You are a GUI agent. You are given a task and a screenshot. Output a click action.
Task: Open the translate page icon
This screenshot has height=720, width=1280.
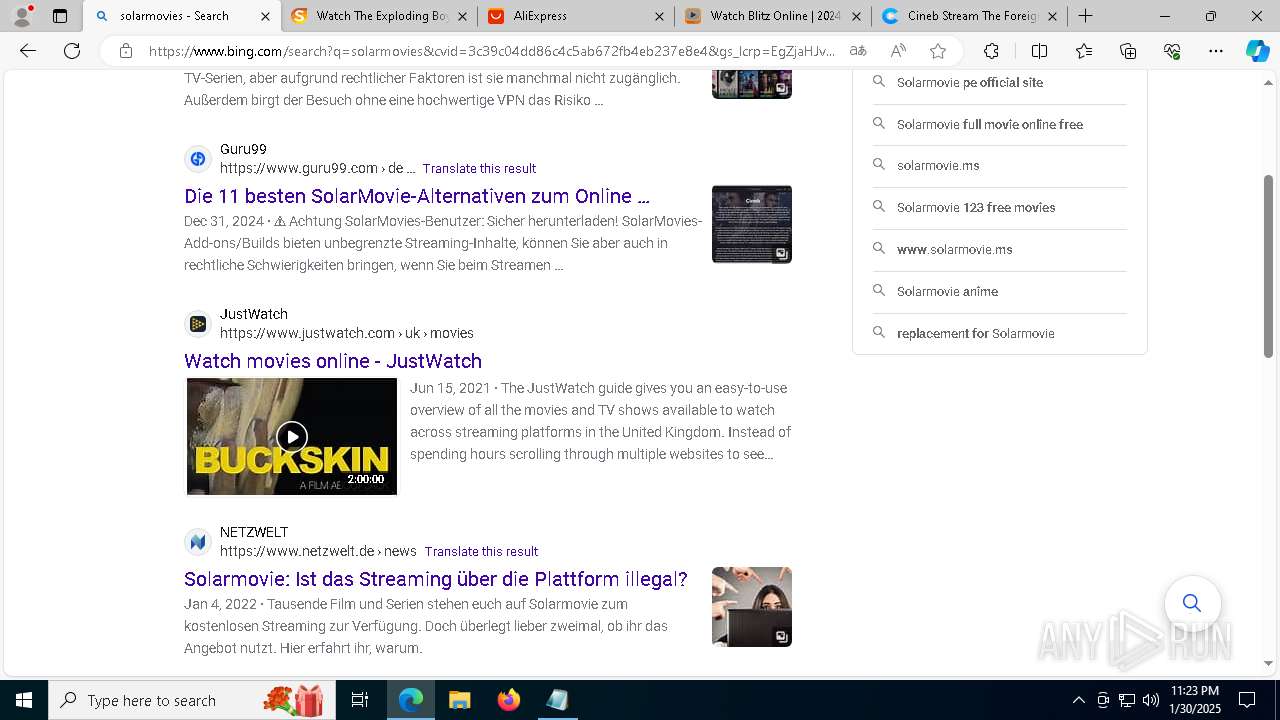pyautogui.click(x=858, y=51)
